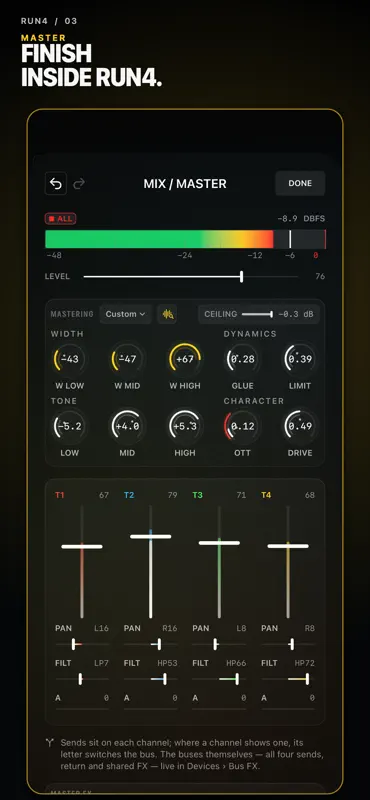Select the blue T2 track label
The image size is (370, 800).
[129, 495]
